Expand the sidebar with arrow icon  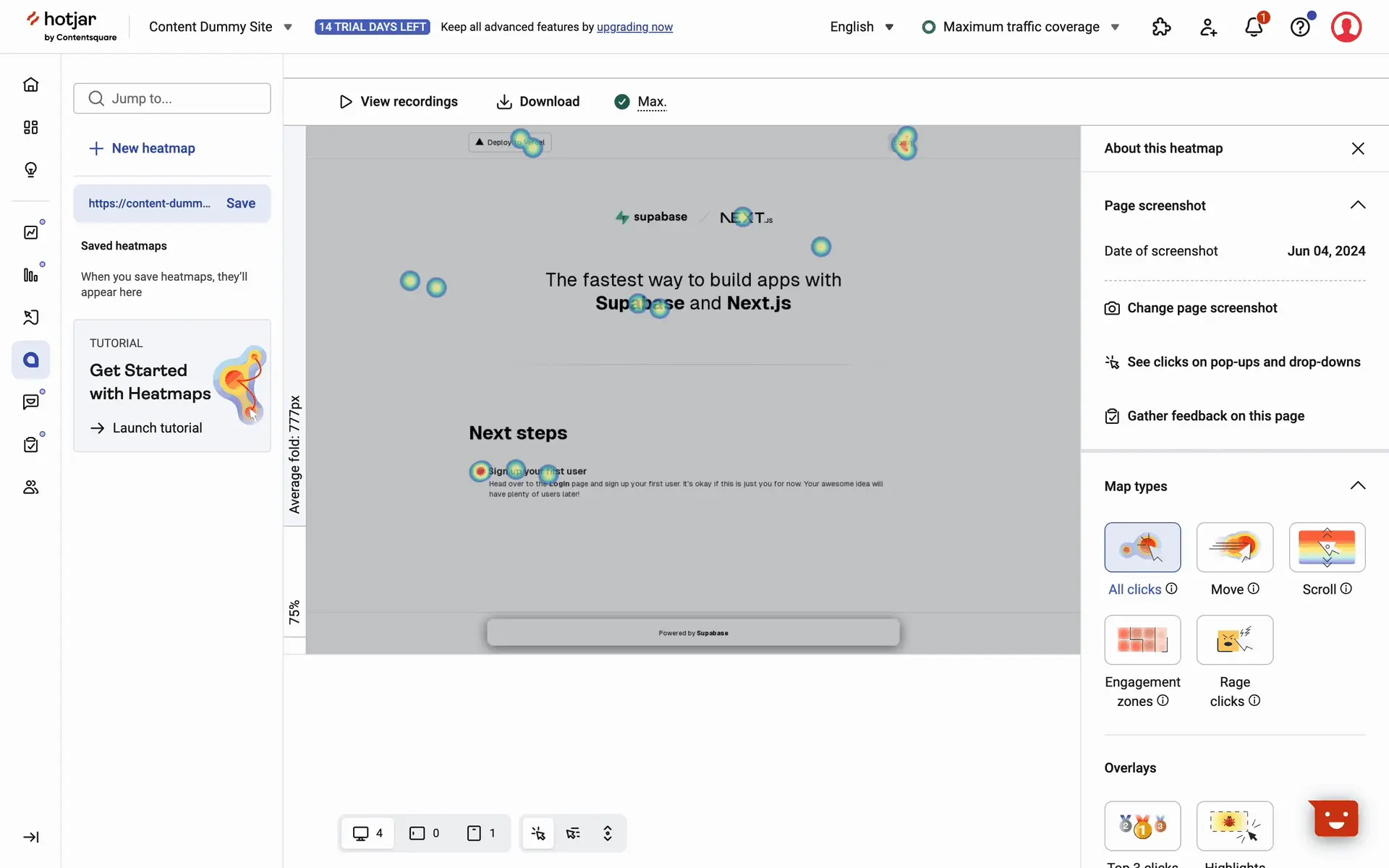[31, 837]
